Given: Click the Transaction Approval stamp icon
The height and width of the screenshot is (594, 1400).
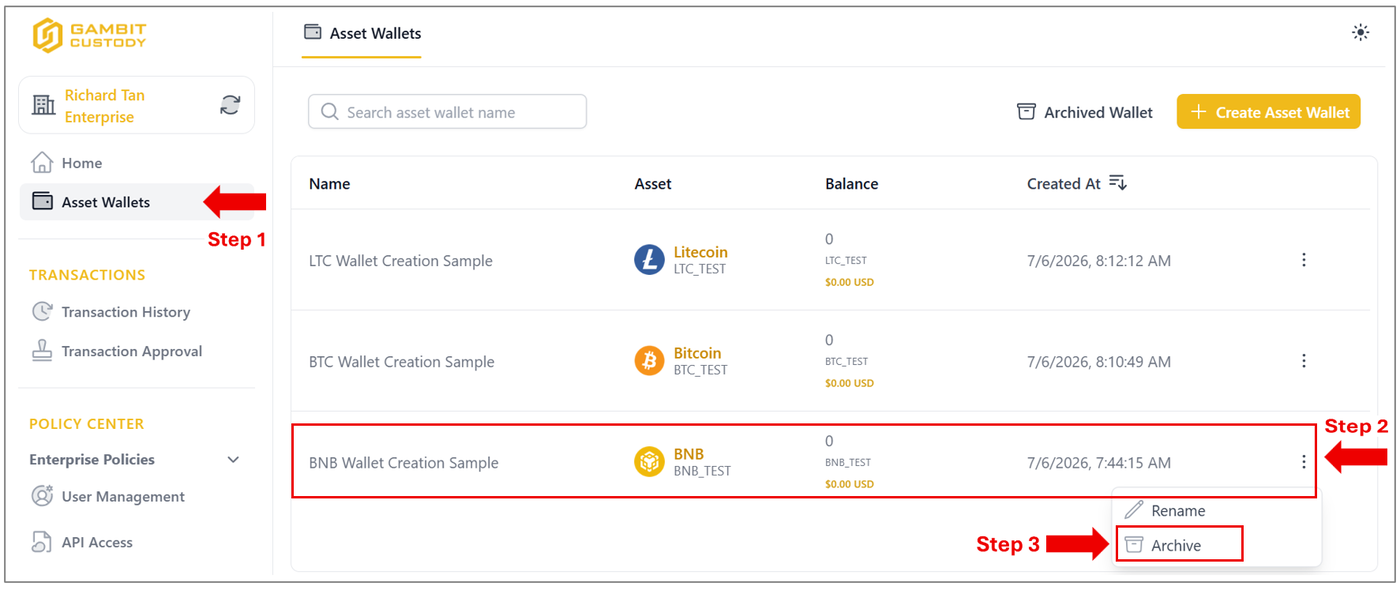Looking at the screenshot, I should 42,350.
